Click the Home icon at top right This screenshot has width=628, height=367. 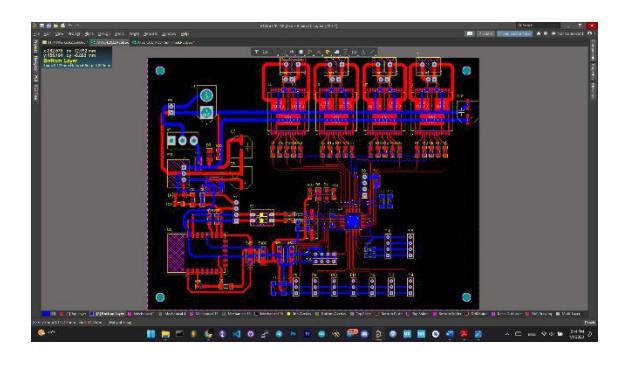tap(539, 34)
